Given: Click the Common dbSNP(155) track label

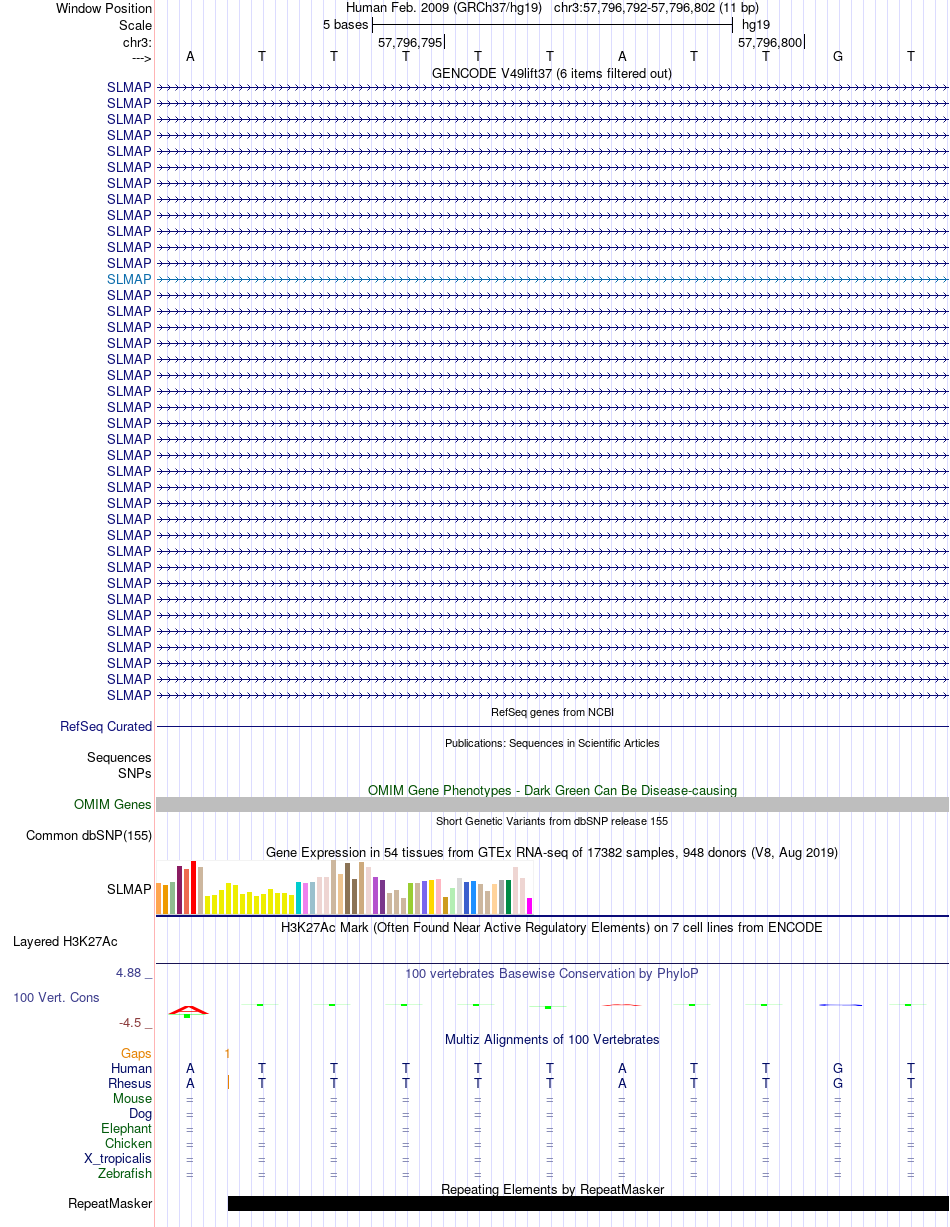Looking at the screenshot, I should [x=89, y=835].
